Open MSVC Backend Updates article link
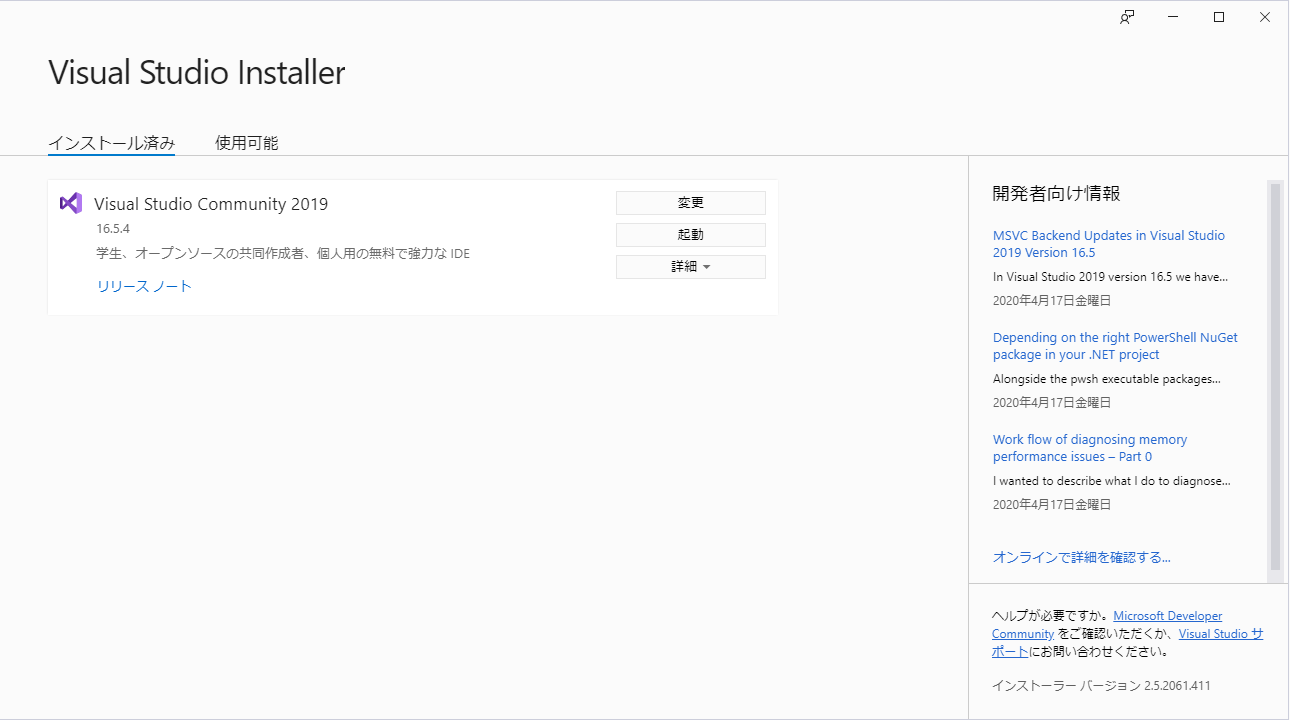 pos(1109,244)
